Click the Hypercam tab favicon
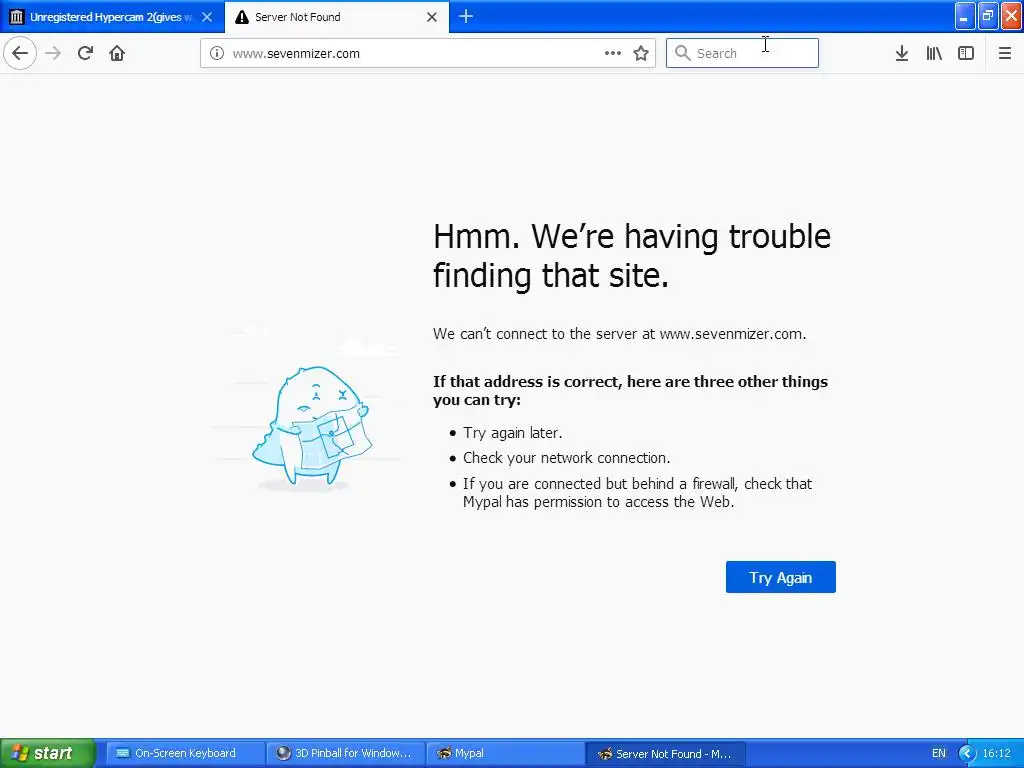 (x=17, y=17)
